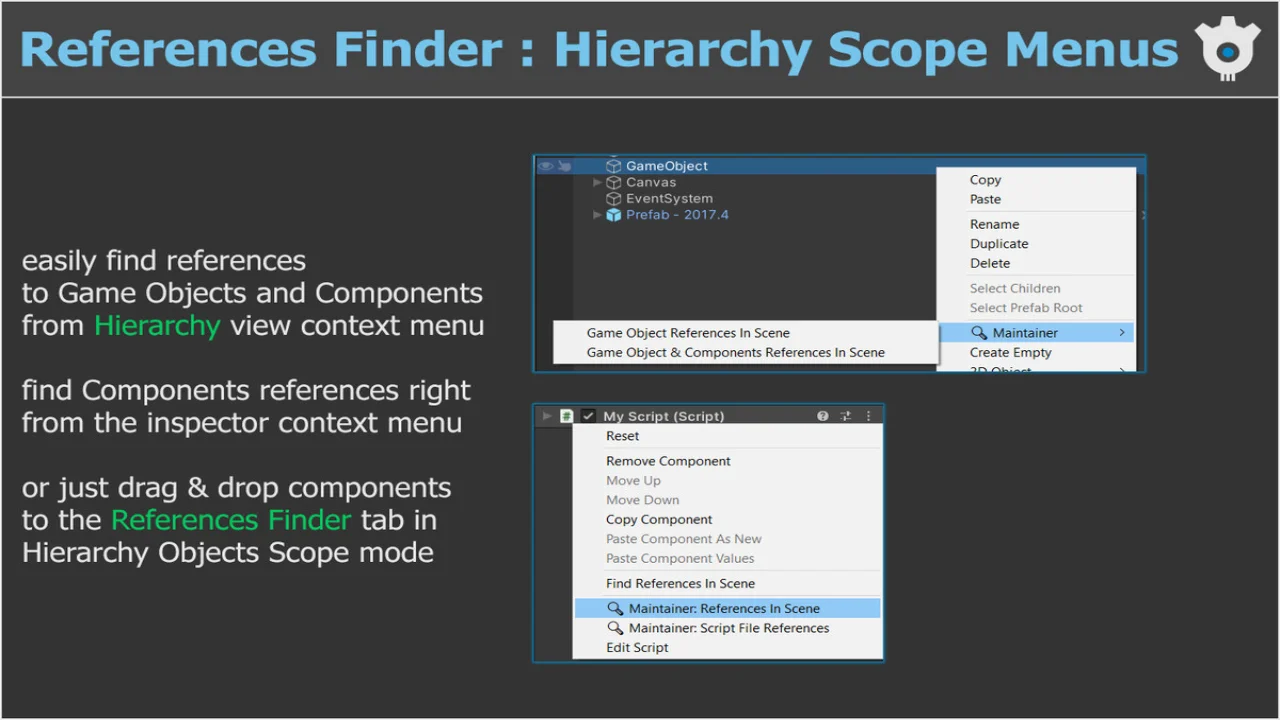Toggle GameObject picking hand icon
Image resolution: width=1280 pixels, height=720 pixels.
(x=565, y=166)
